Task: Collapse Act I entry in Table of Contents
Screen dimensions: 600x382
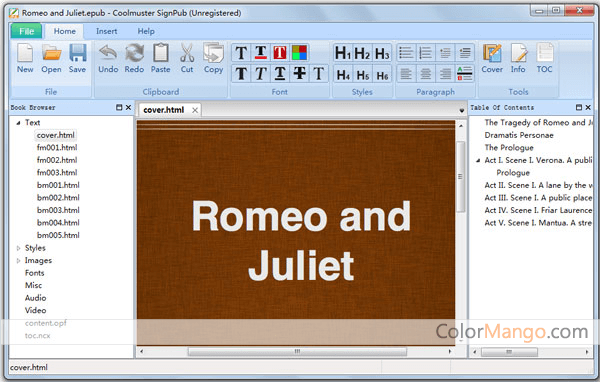Action: click(478, 161)
